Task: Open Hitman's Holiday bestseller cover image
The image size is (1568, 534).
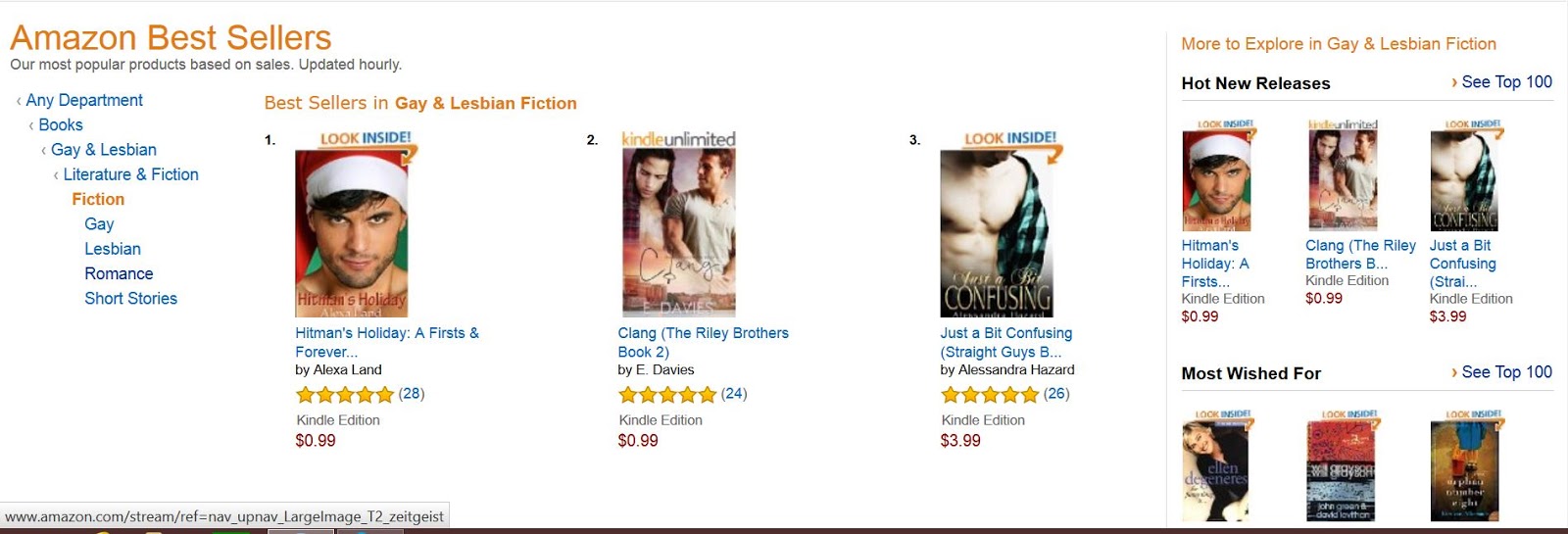Action: pos(352,232)
